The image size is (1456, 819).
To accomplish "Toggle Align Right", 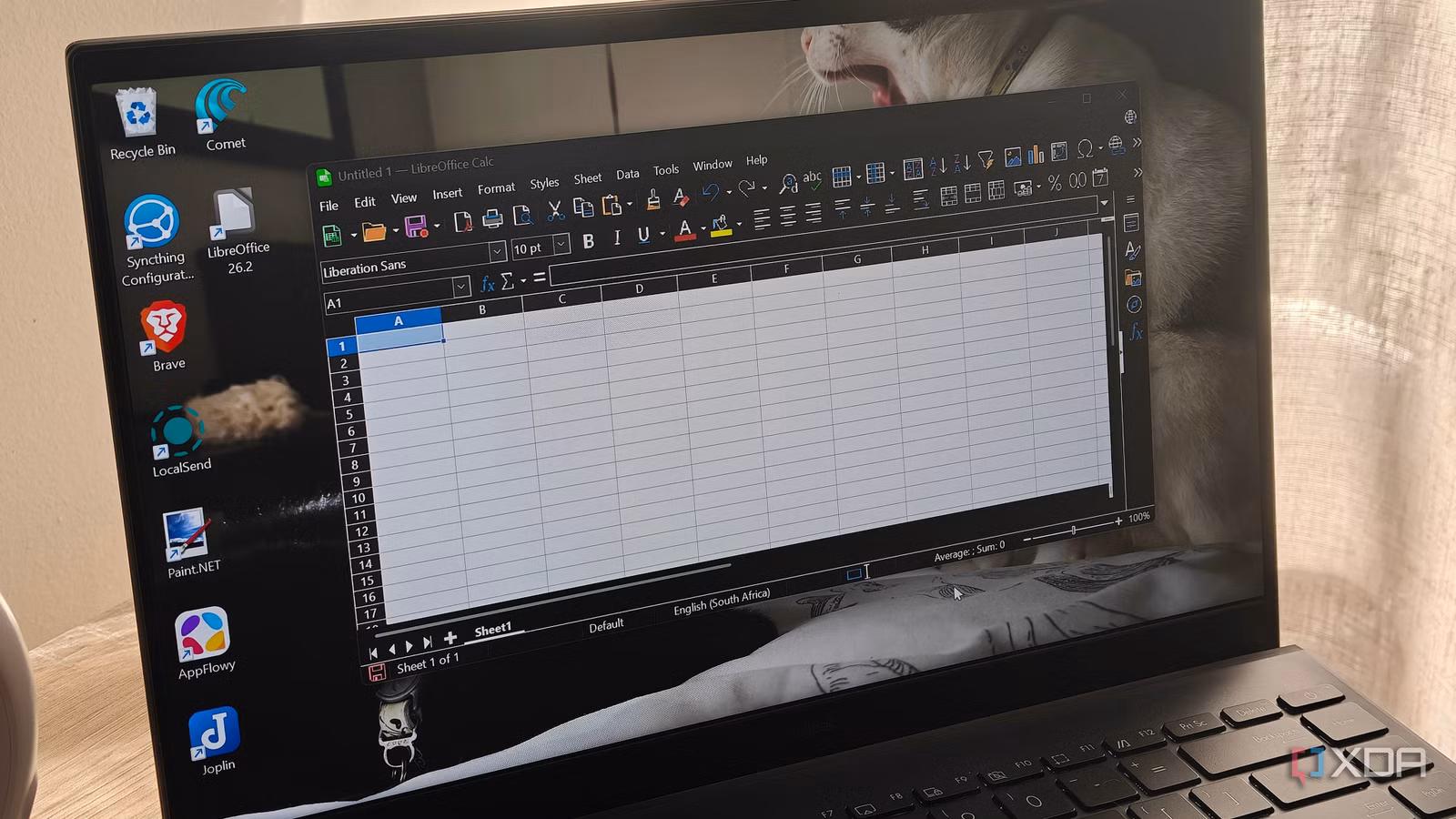I will point(813,212).
